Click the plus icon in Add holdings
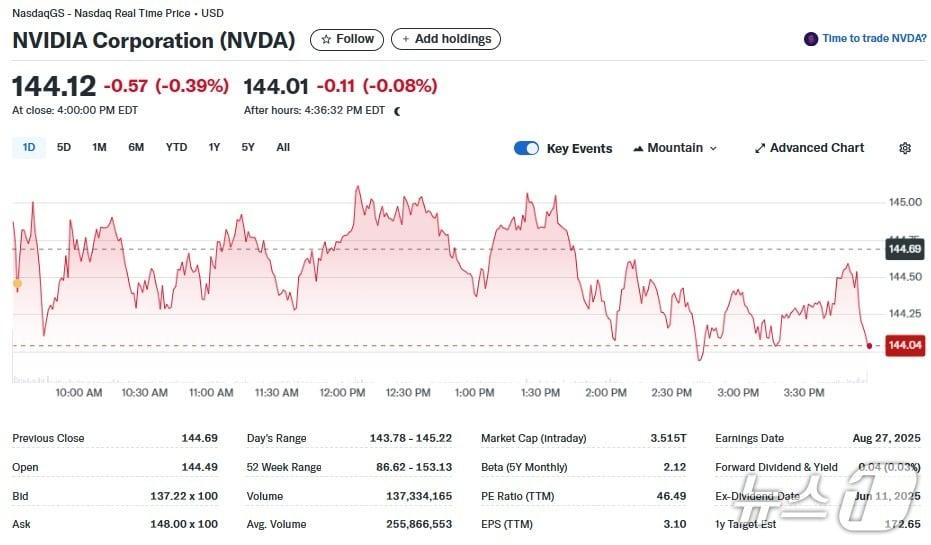Screen dimensions: 931x545 404,39
